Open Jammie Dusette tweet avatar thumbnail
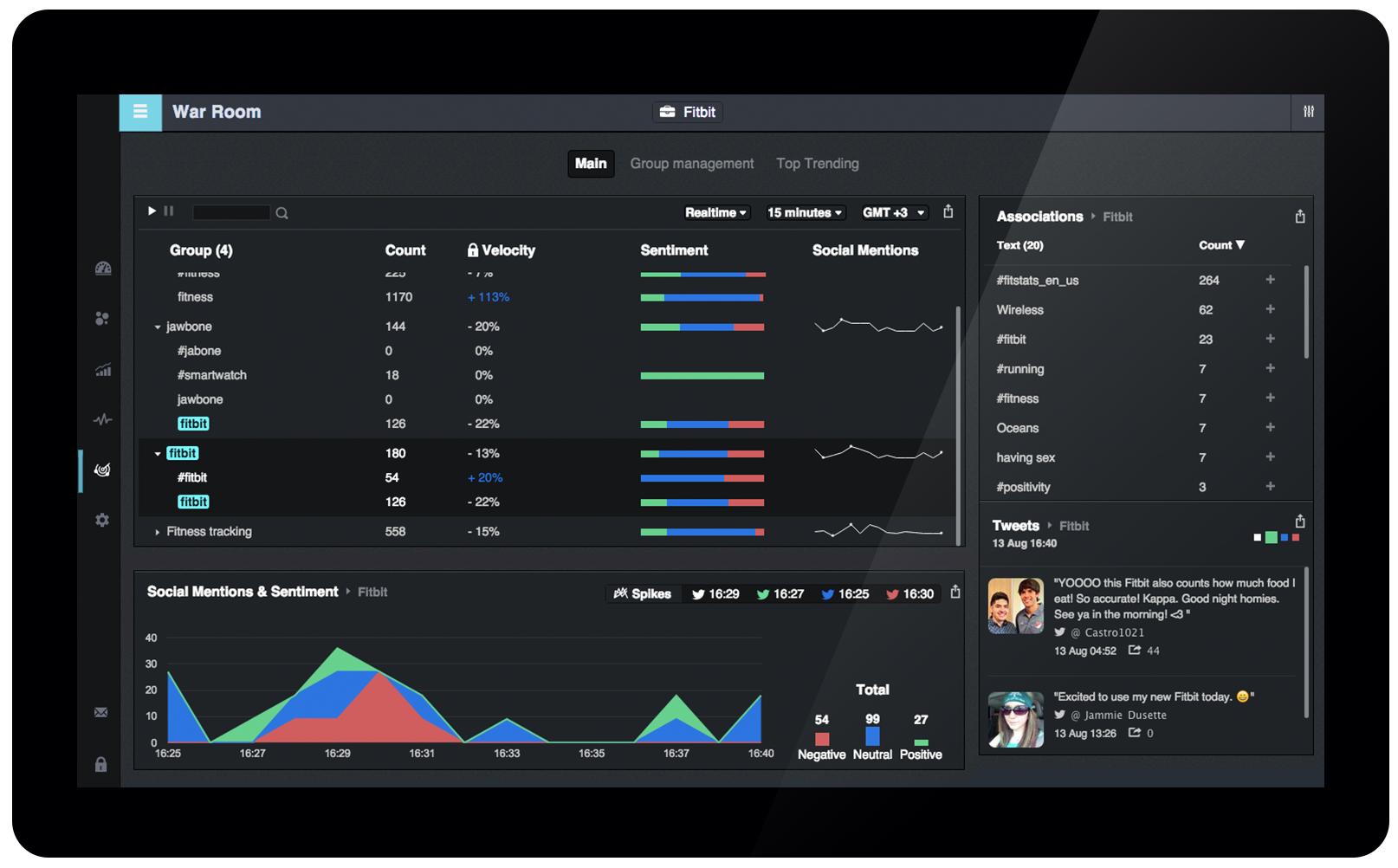Viewport: 1398px width, 868px height. point(1016,720)
